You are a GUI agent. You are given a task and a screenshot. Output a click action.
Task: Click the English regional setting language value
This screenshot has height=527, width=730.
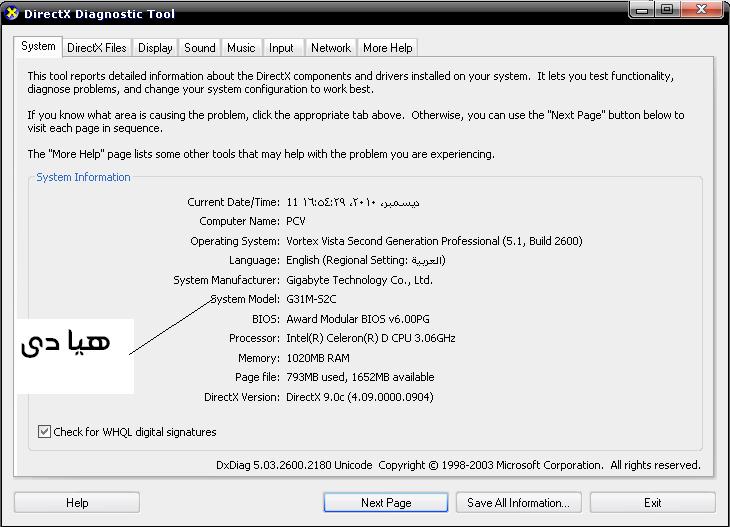click(x=365, y=260)
